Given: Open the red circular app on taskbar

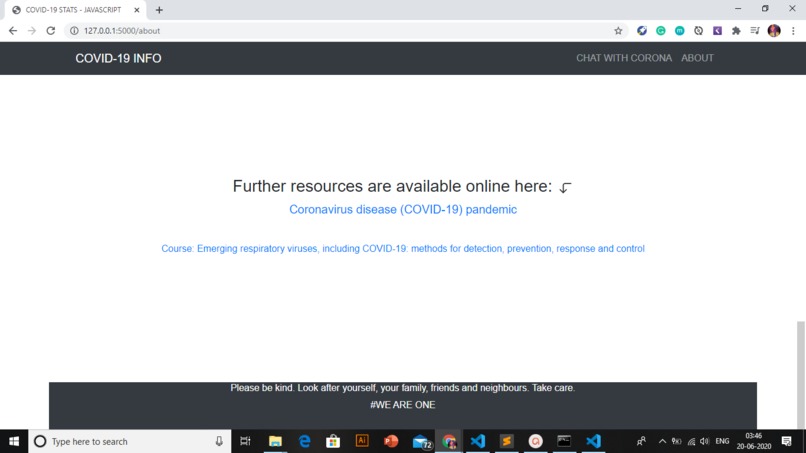Looking at the screenshot, I should [536, 441].
